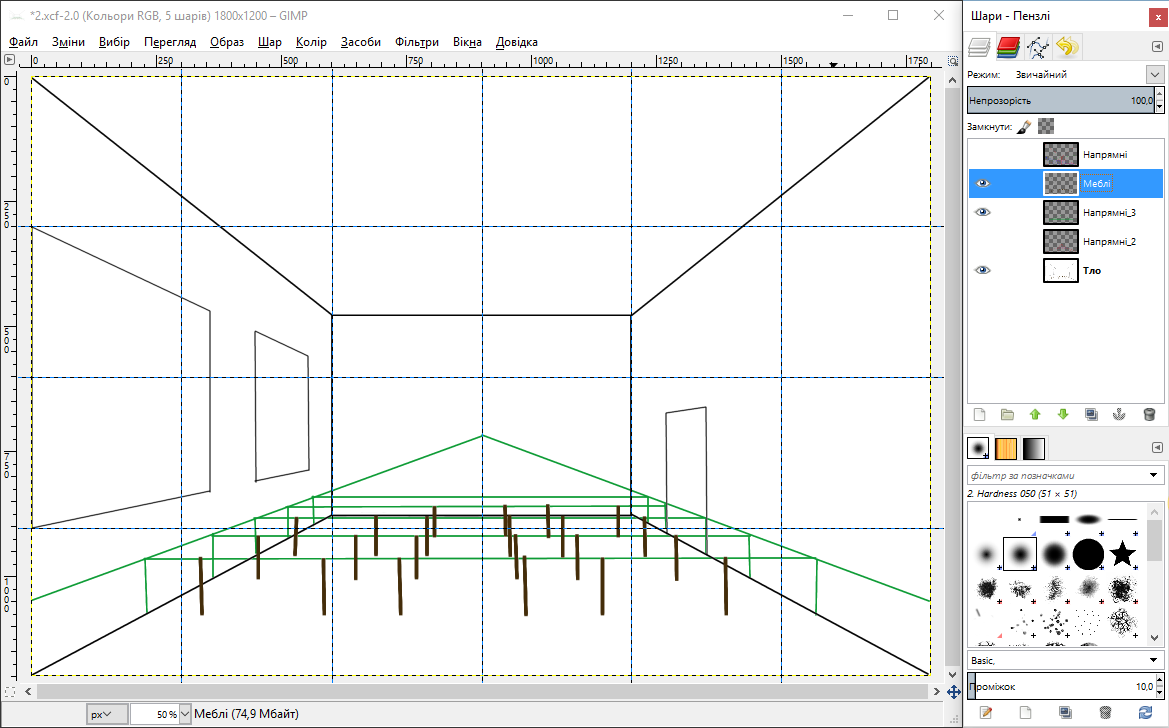Toggle lock pixels paintbrush icon

point(1023,127)
